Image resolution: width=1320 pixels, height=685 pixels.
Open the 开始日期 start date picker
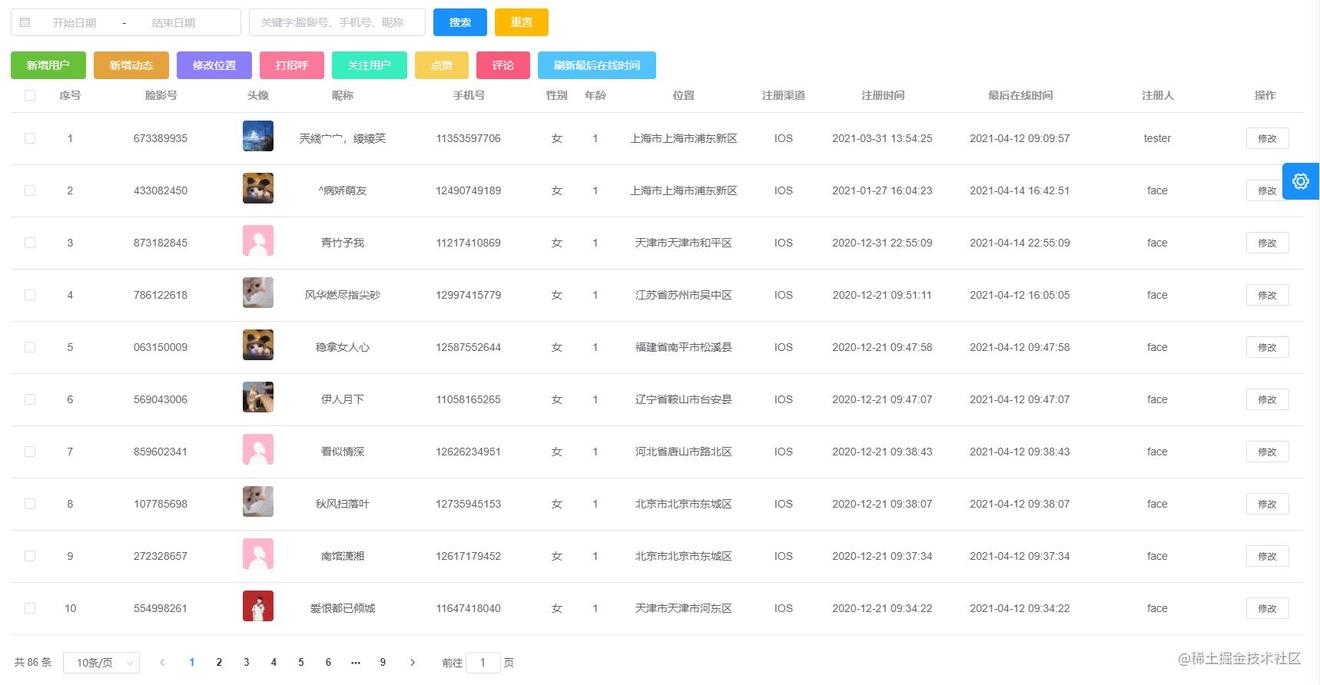click(75, 22)
